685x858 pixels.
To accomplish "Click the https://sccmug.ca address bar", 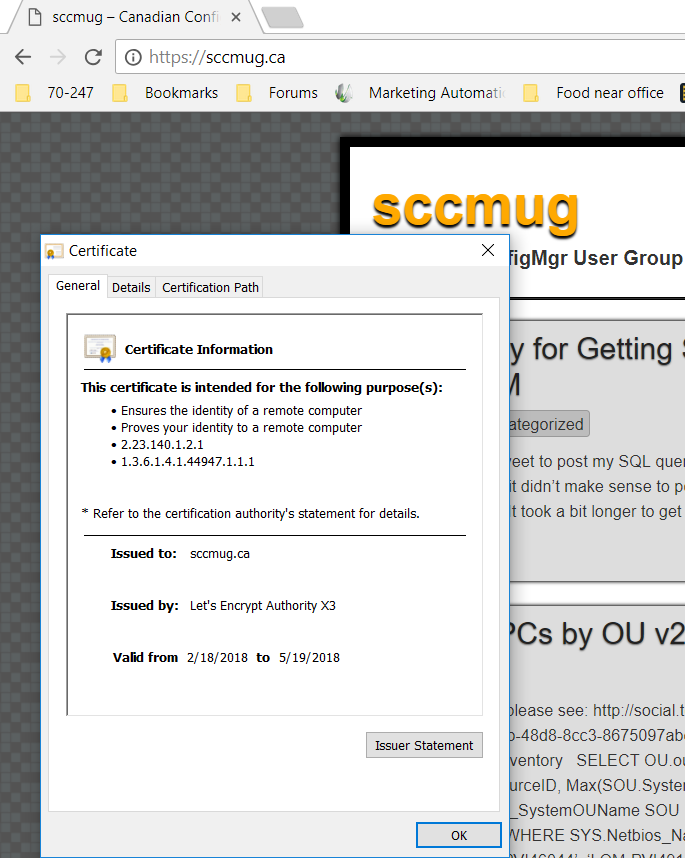I will click(x=399, y=57).
